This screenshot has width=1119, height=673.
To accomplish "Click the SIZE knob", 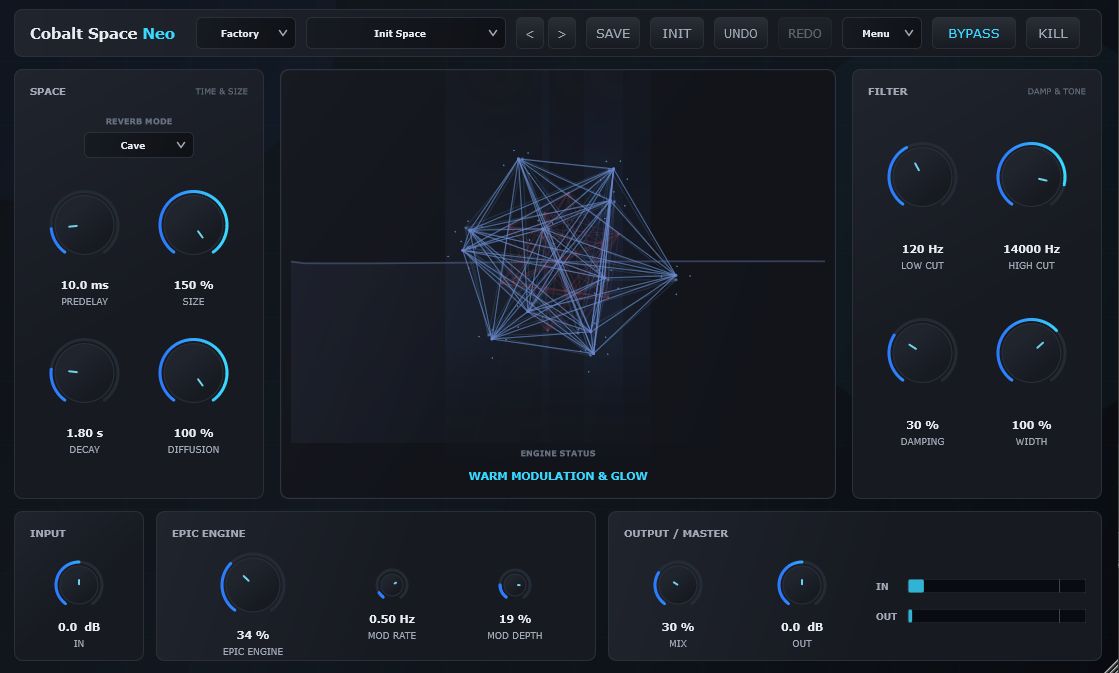I will point(193,225).
